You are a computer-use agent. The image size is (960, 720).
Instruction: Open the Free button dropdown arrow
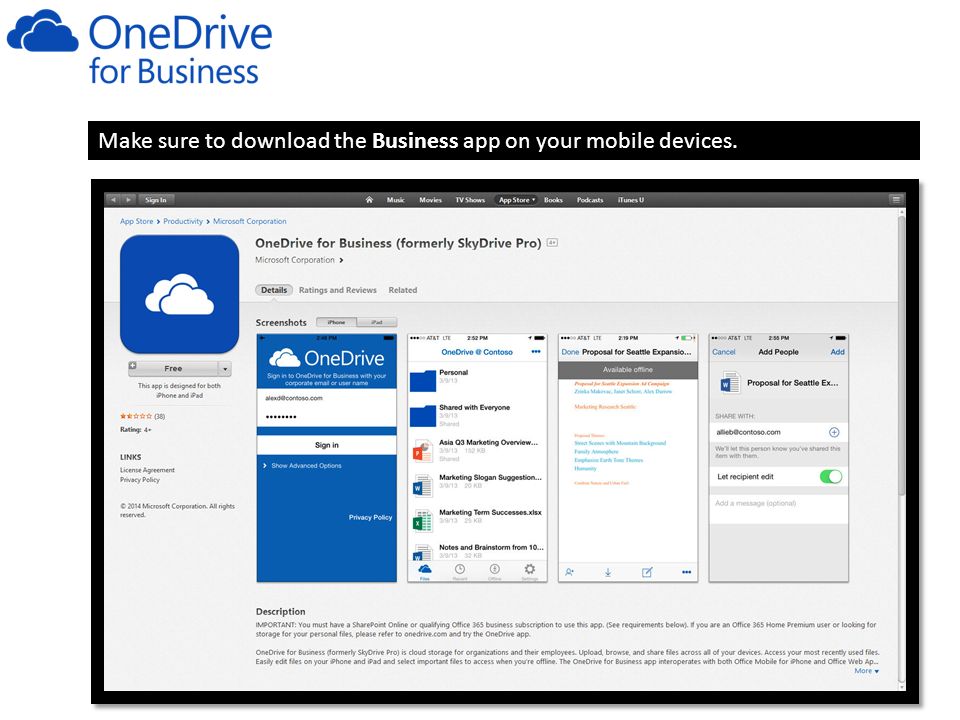pyautogui.click(x=225, y=369)
